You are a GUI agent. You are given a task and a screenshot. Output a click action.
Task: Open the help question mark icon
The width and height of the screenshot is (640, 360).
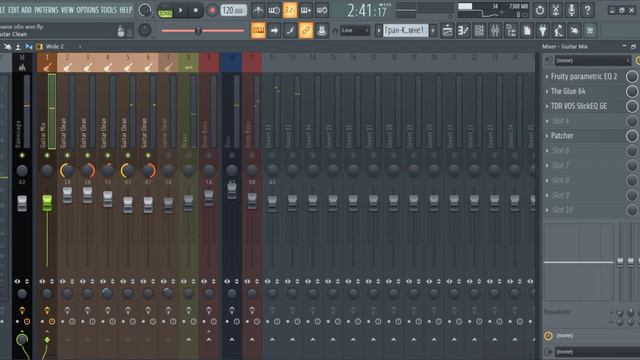coord(587,10)
